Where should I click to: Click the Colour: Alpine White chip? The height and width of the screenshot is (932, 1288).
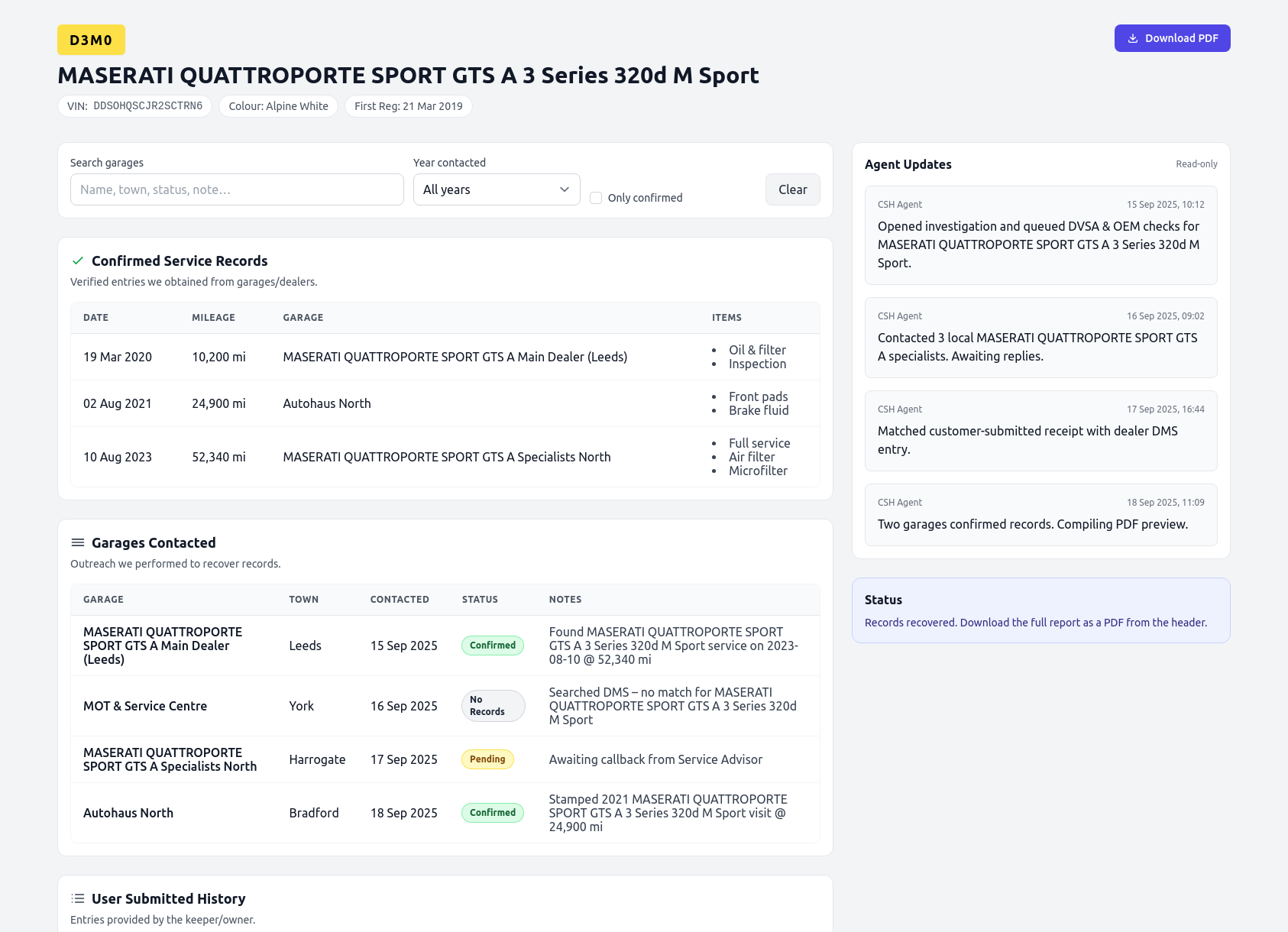278,106
